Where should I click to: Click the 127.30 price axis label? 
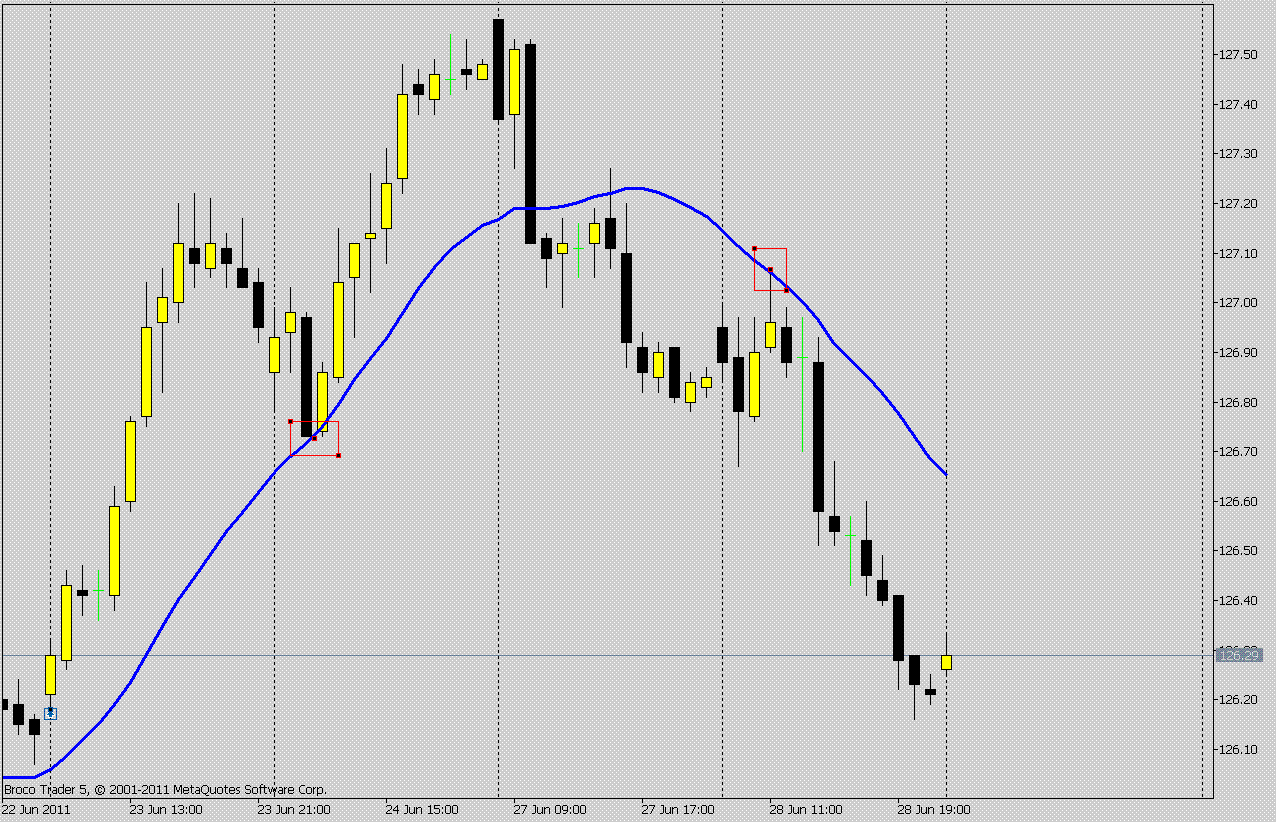(x=1237, y=153)
